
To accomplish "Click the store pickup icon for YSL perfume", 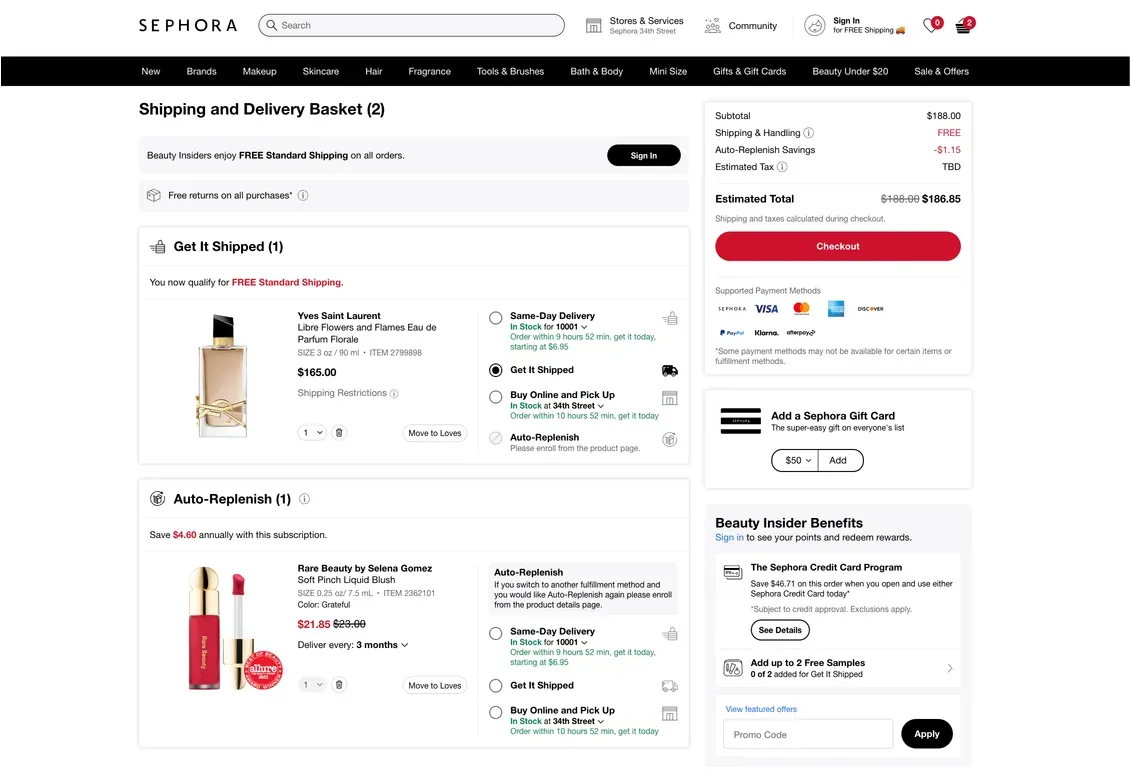I will pos(669,398).
